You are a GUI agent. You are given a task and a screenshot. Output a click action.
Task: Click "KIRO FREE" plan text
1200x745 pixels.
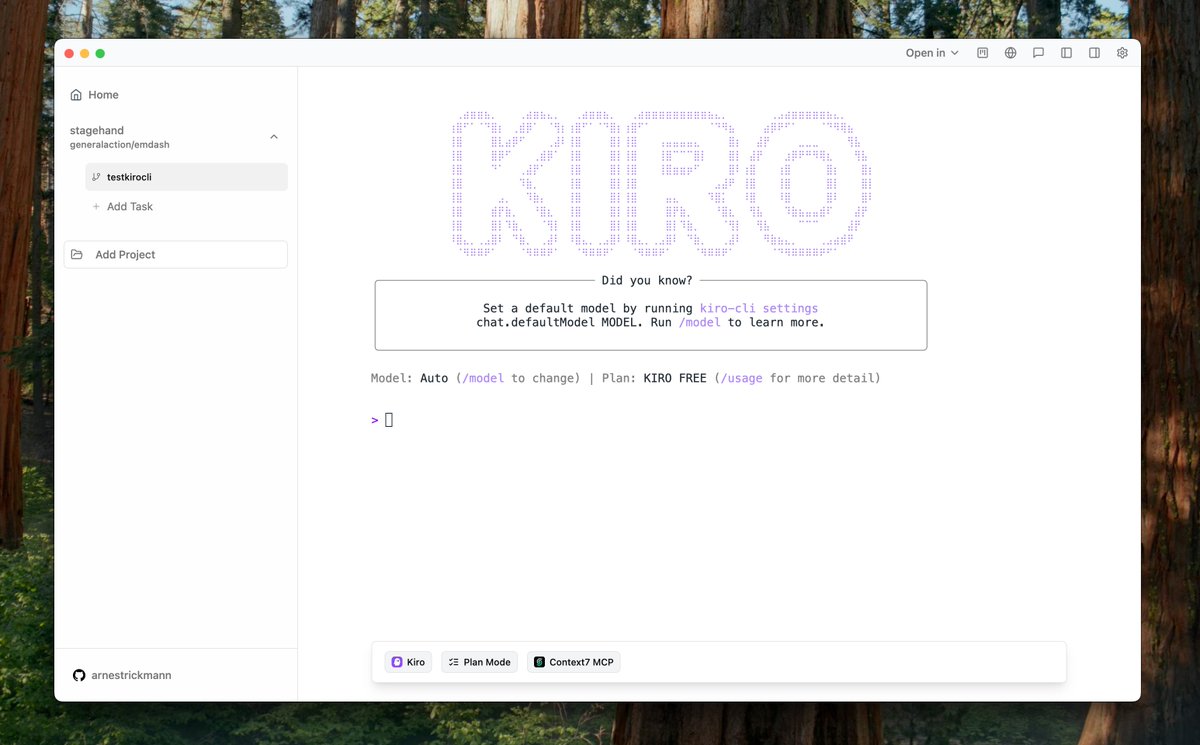pyautogui.click(x=675, y=378)
